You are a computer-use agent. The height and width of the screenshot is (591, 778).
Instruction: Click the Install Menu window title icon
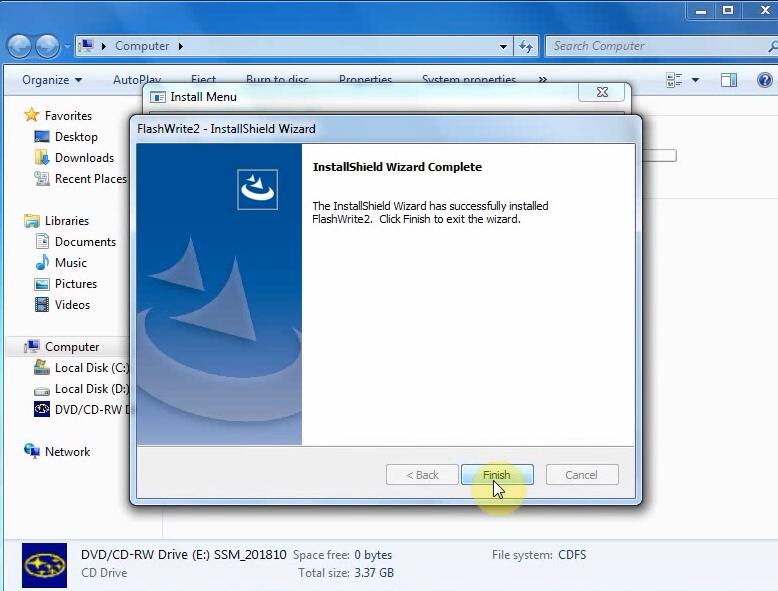[x=158, y=97]
